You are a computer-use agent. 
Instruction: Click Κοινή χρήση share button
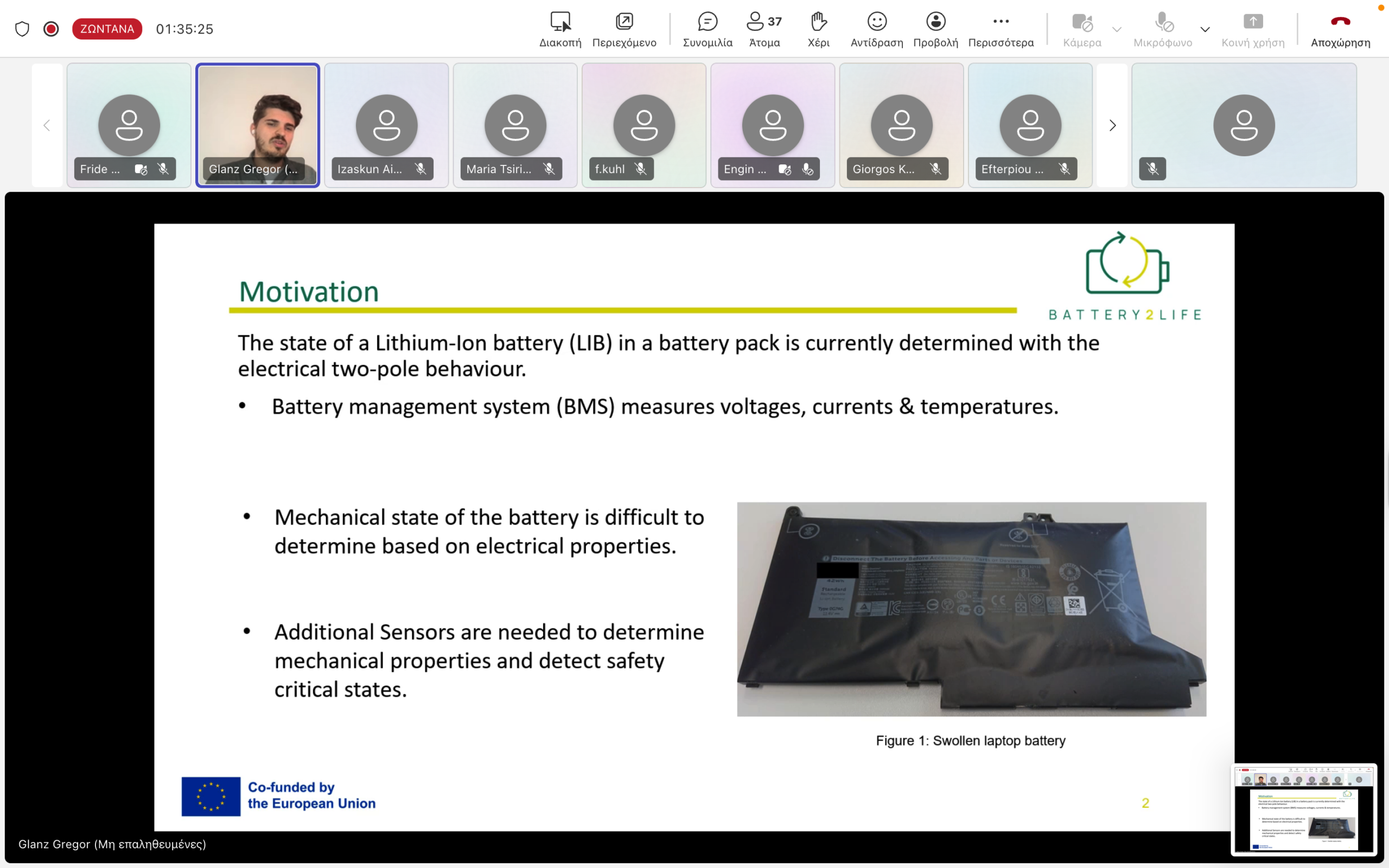click(x=1253, y=29)
